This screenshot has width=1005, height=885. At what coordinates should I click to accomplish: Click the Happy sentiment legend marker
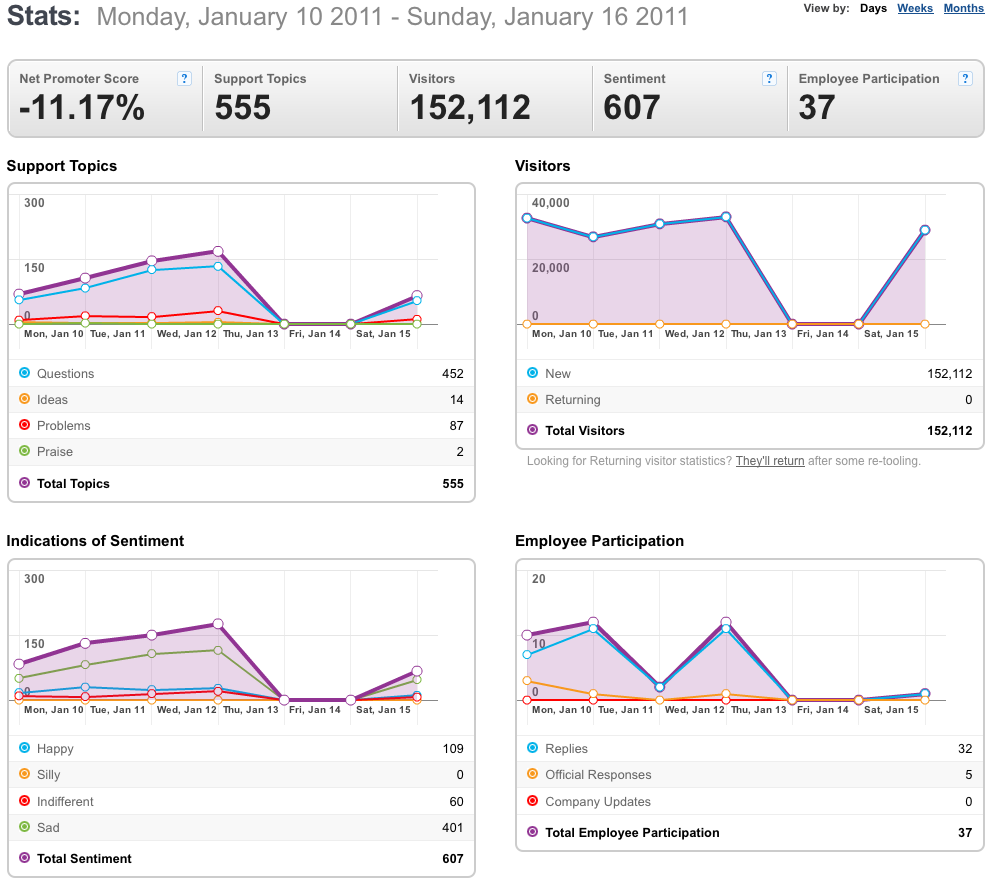[24, 748]
